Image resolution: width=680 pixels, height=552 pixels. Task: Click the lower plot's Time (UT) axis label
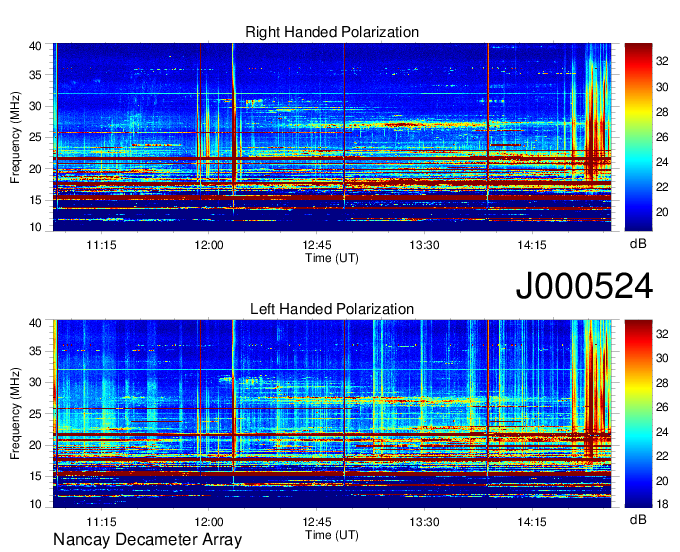(332, 535)
